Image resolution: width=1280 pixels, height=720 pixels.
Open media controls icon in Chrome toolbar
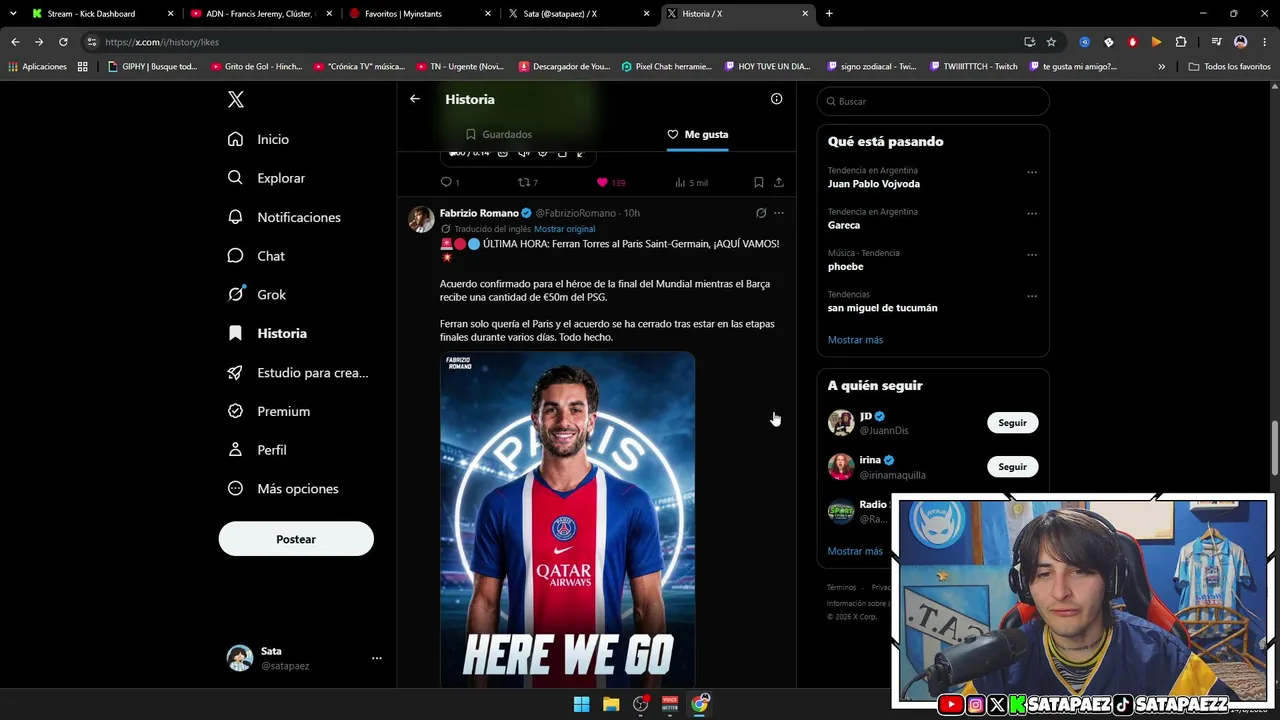coord(1216,42)
